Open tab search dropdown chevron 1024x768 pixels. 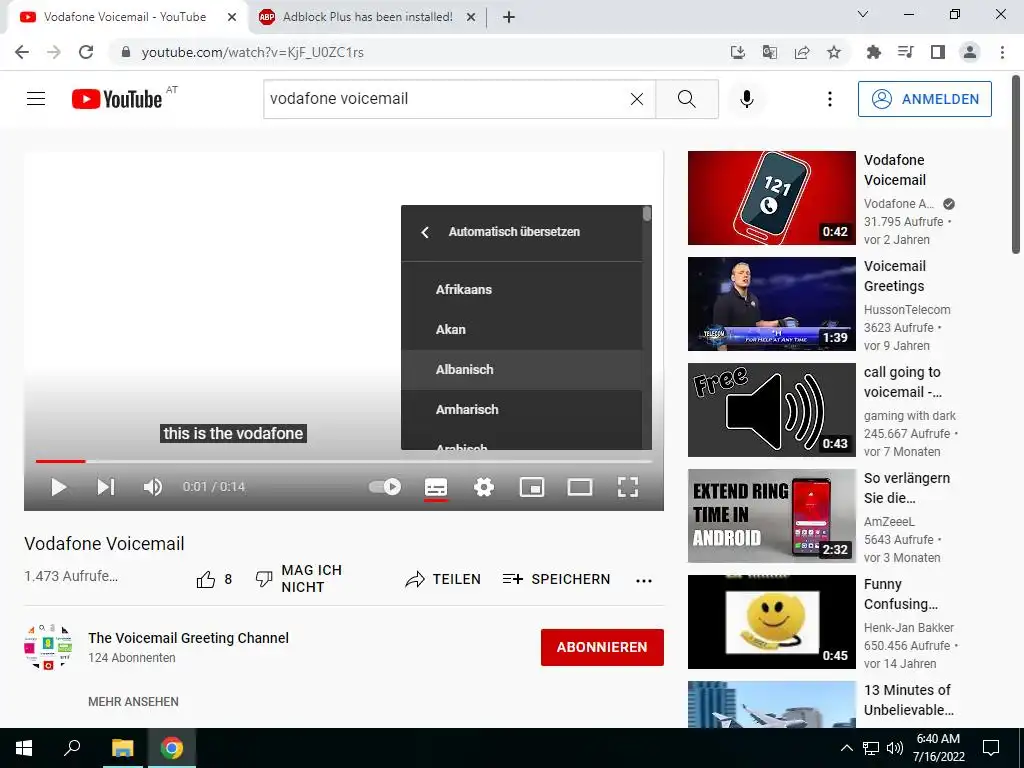[863, 14]
